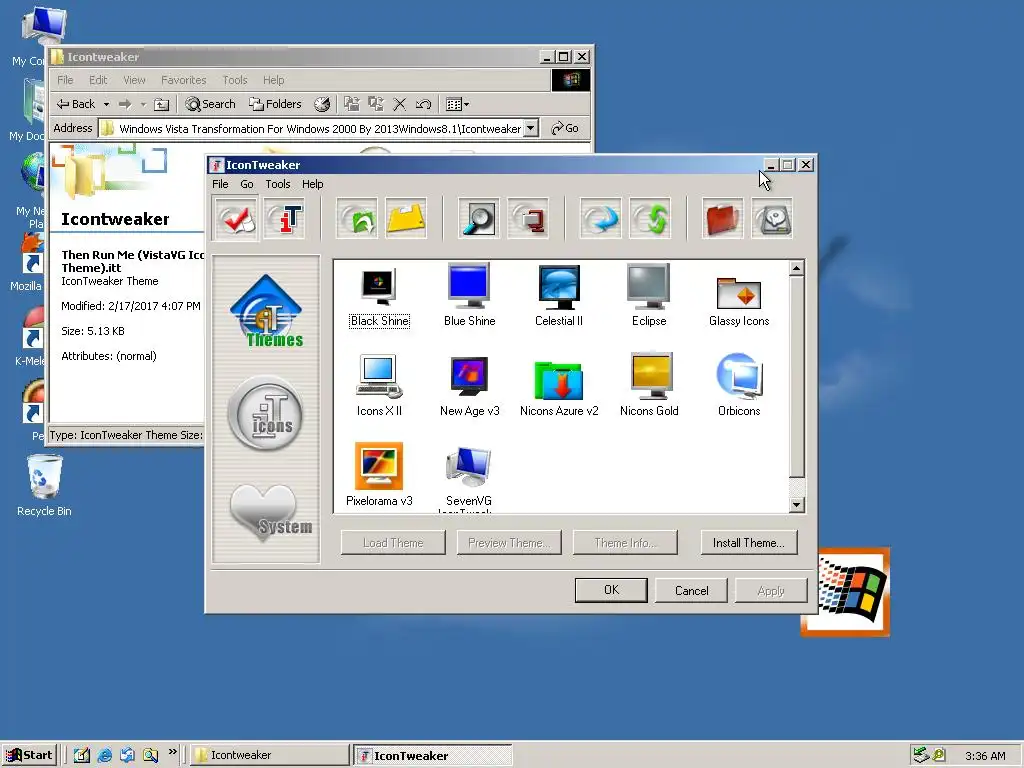Open Edit menu in Explorer window
Viewport: 1024px width, 768px height.
coord(98,80)
